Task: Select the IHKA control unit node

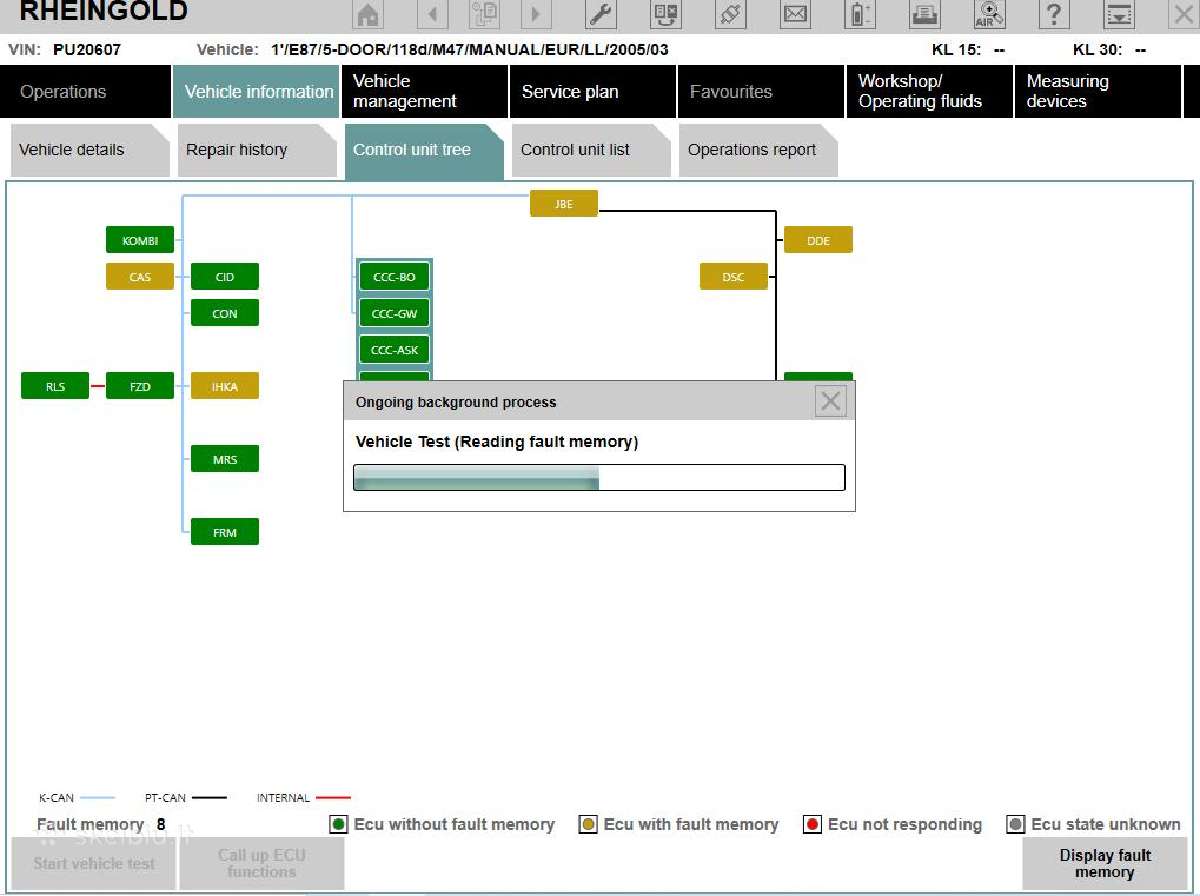Action: (x=225, y=386)
